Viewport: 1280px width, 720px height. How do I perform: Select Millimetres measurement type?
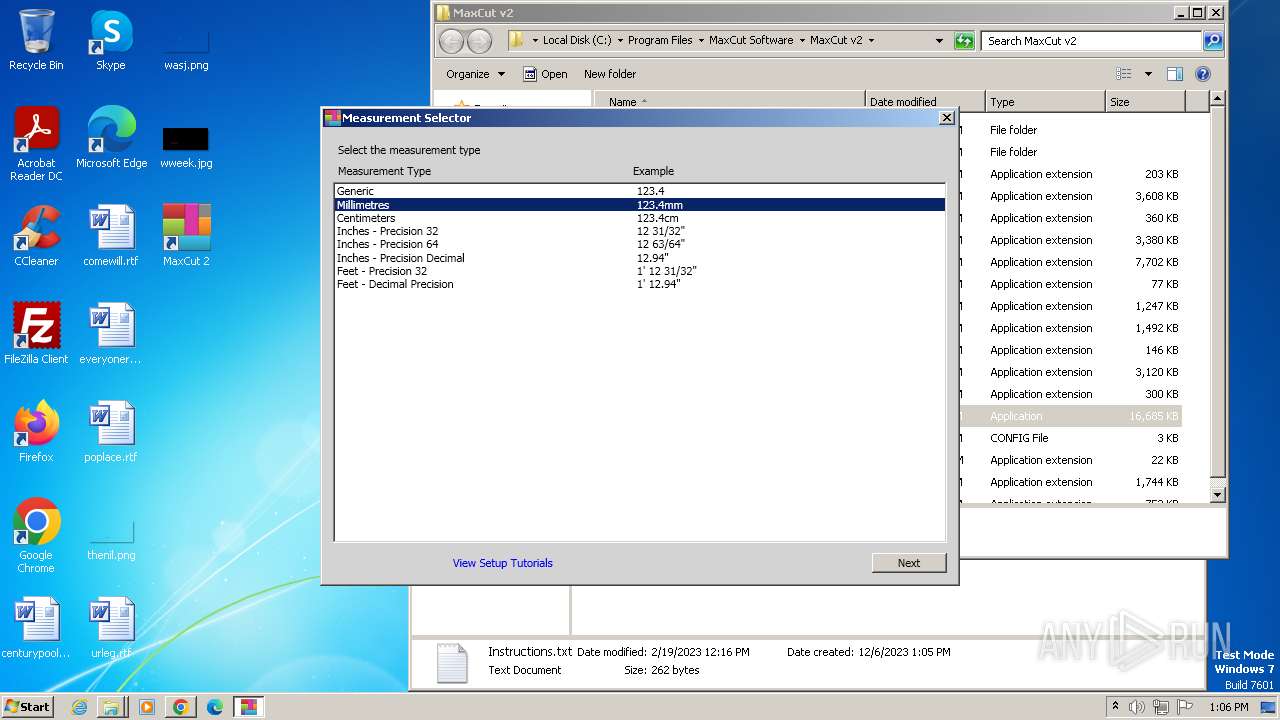[x=640, y=205]
